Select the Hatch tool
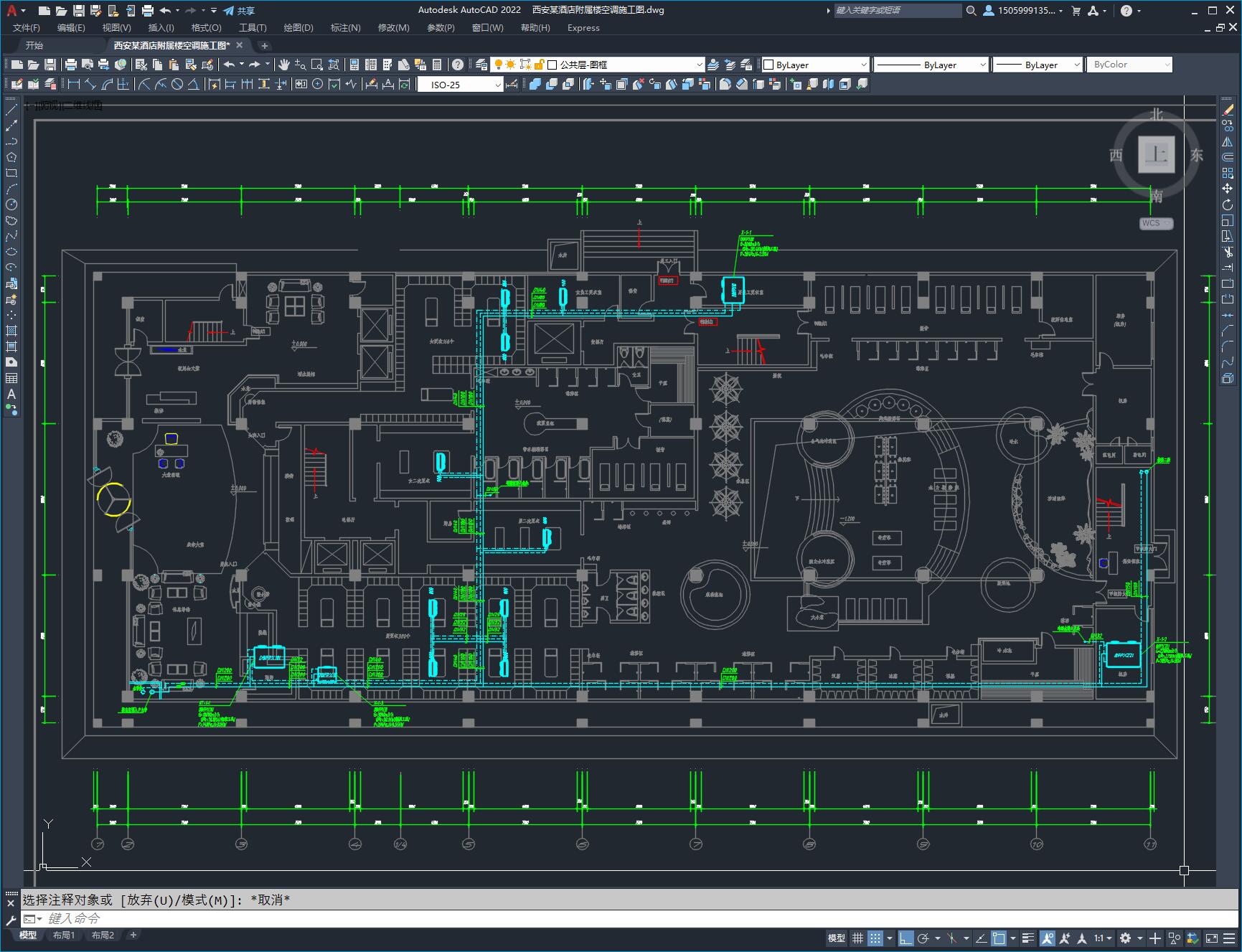 coord(11,331)
